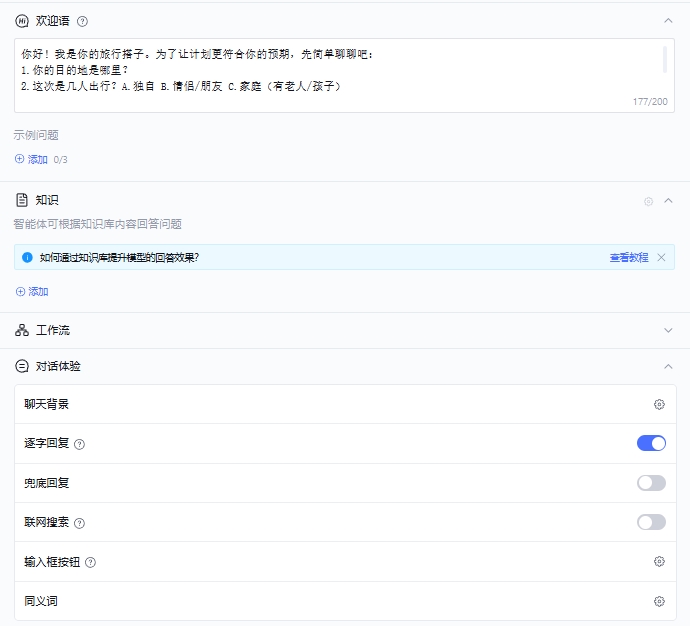Open 同义词 settings gear
This screenshot has width=690, height=626.
(659, 601)
